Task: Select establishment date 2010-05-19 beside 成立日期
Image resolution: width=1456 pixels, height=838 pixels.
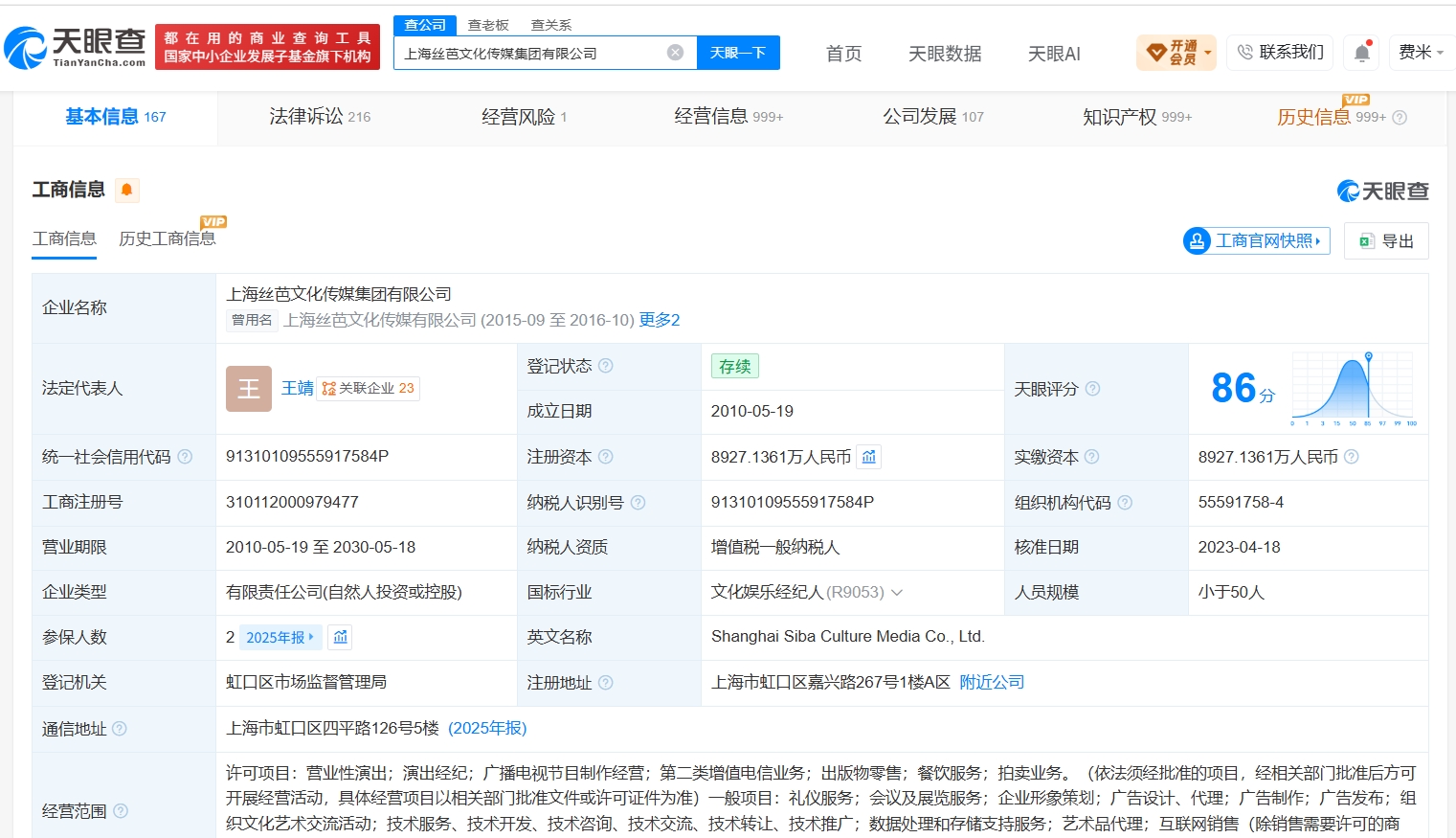Action: 752,411
